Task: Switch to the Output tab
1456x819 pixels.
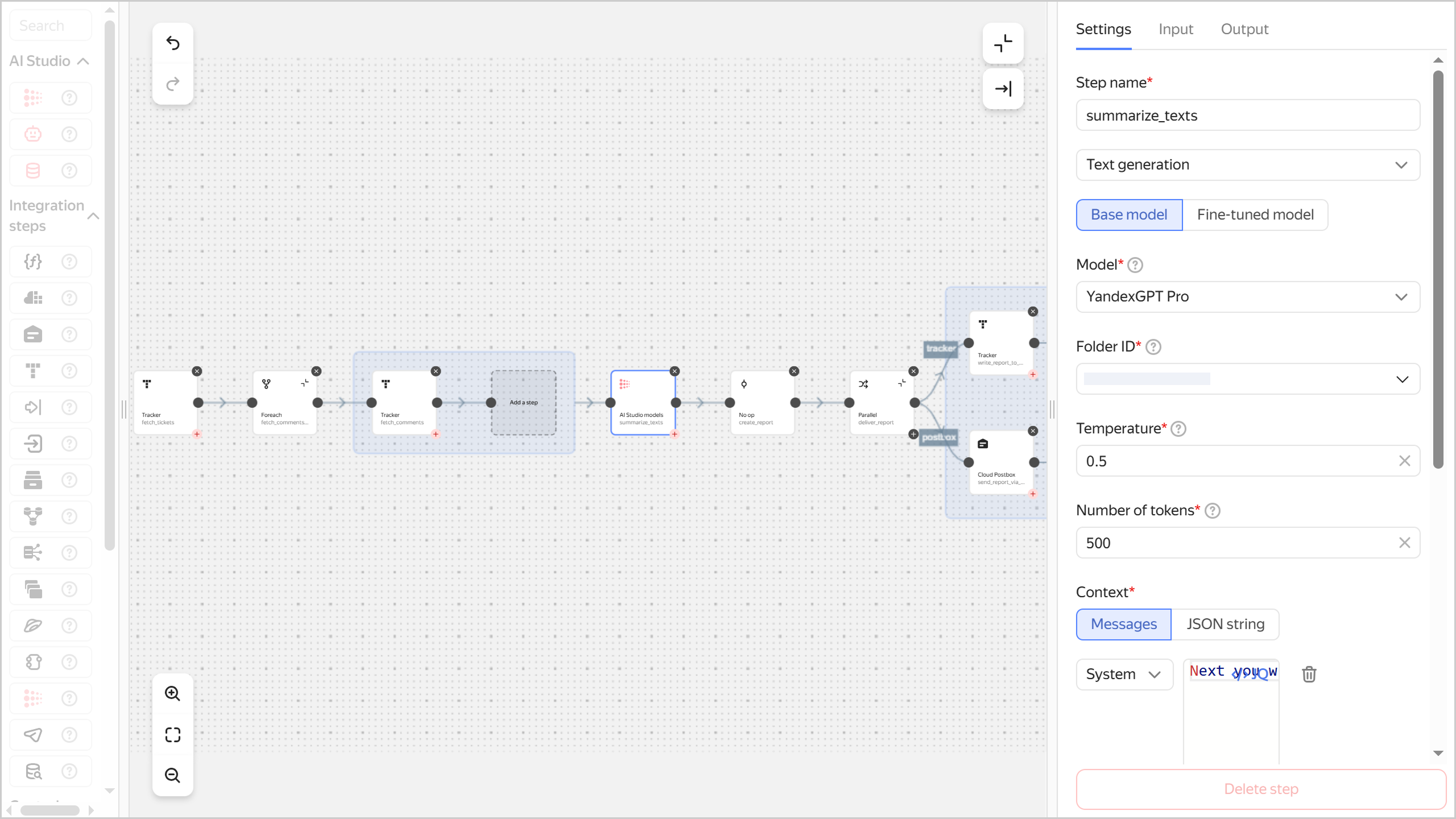Action: coord(1244,29)
